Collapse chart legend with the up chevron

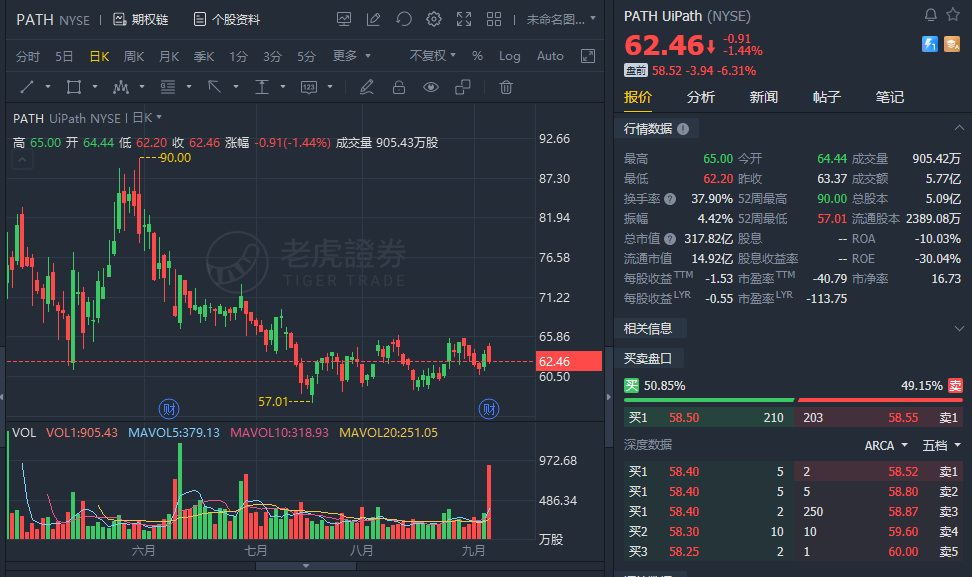(22, 160)
